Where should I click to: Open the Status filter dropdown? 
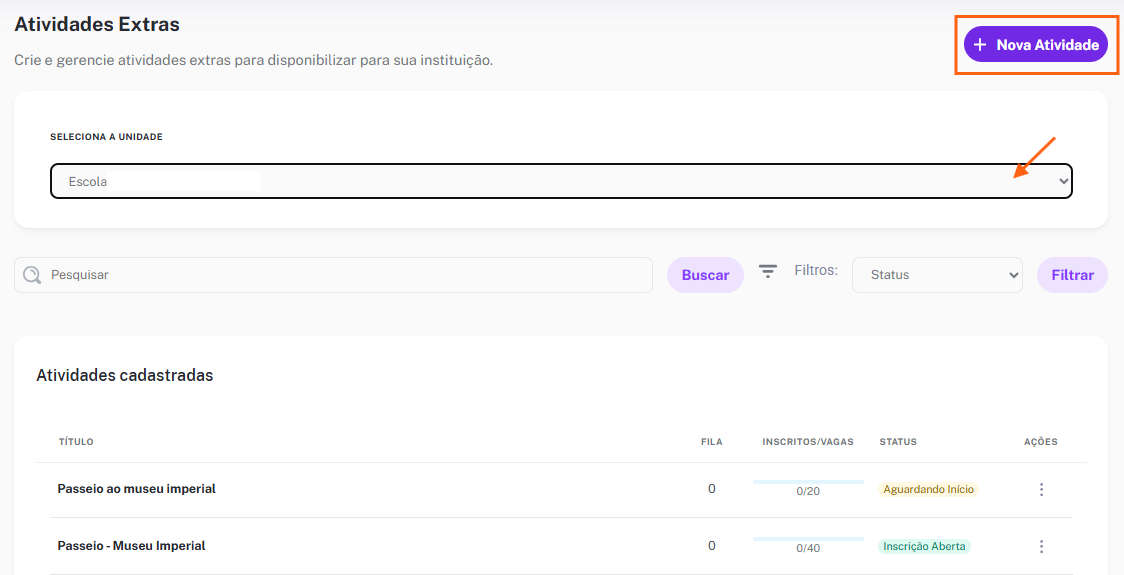tap(937, 275)
